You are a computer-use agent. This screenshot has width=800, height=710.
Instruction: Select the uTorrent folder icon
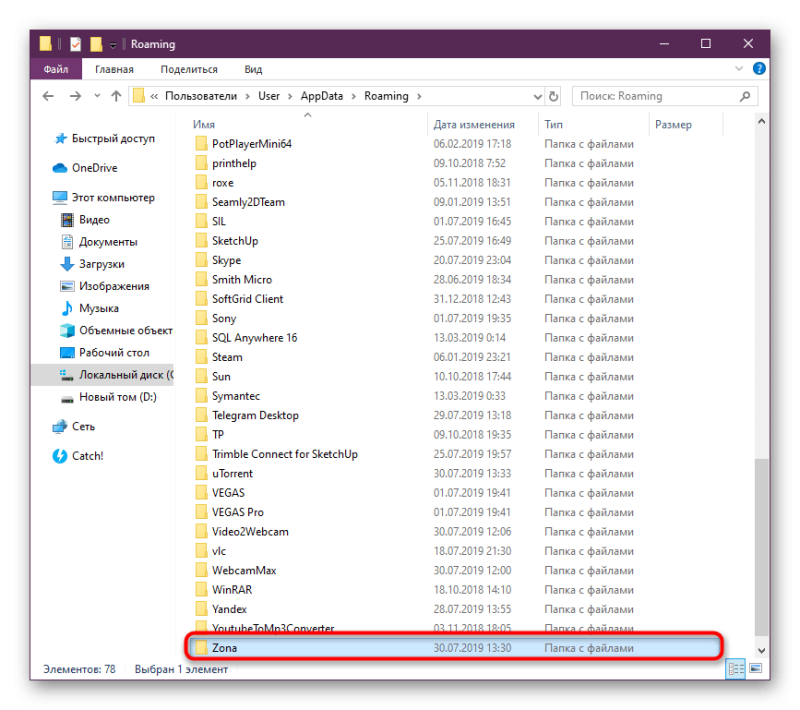(202, 473)
